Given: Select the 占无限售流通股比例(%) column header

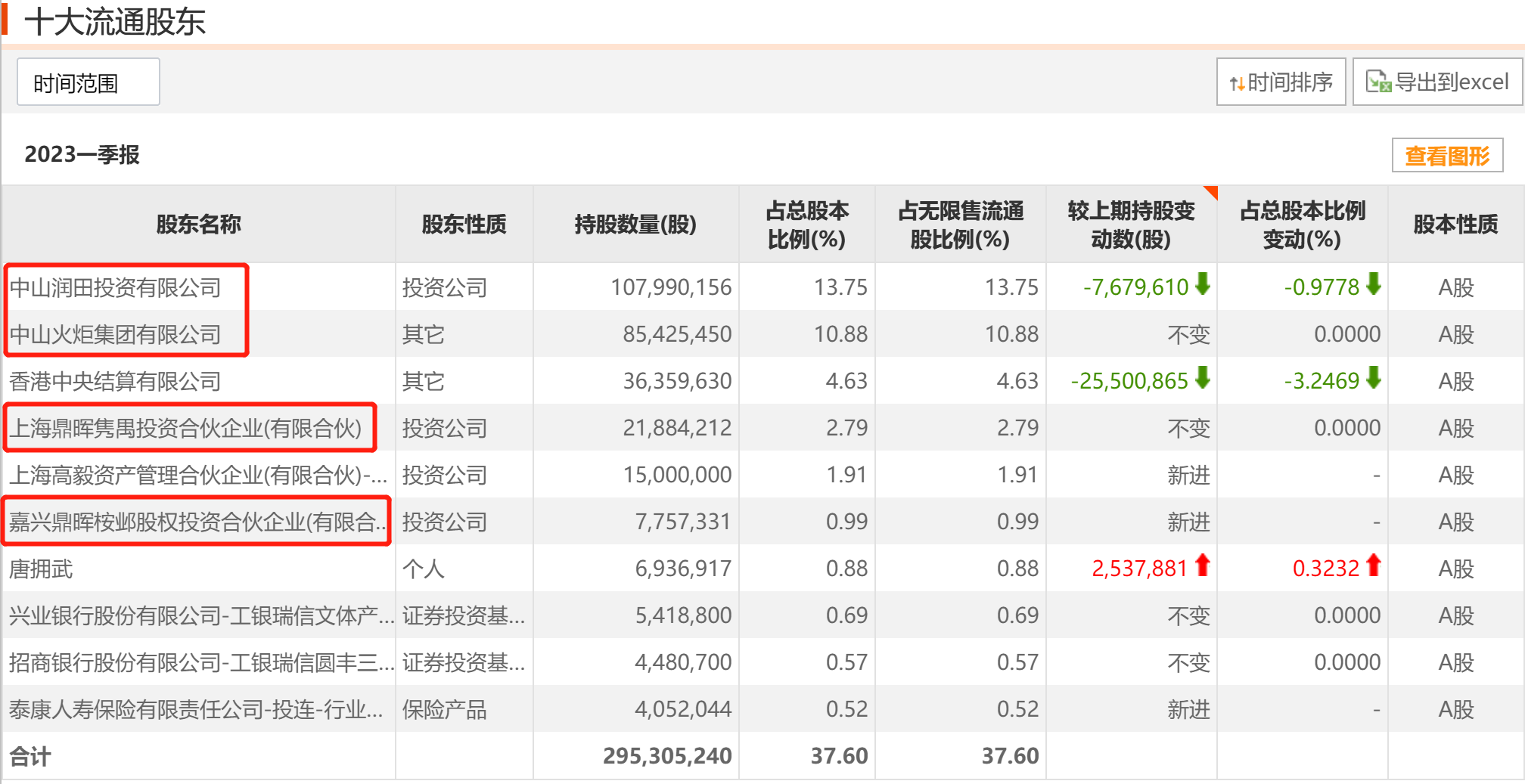Looking at the screenshot, I should 960,224.
